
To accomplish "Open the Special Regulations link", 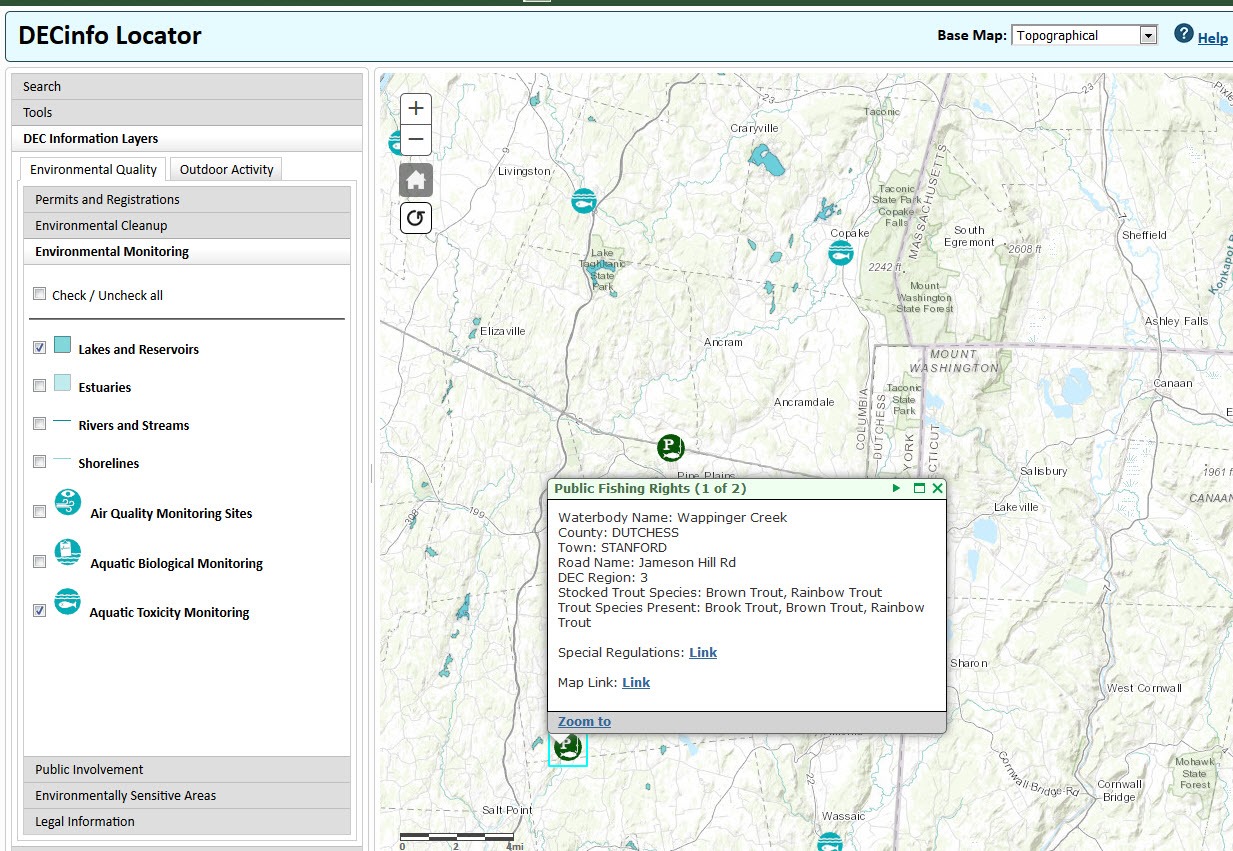I will click(x=703, y=652).
